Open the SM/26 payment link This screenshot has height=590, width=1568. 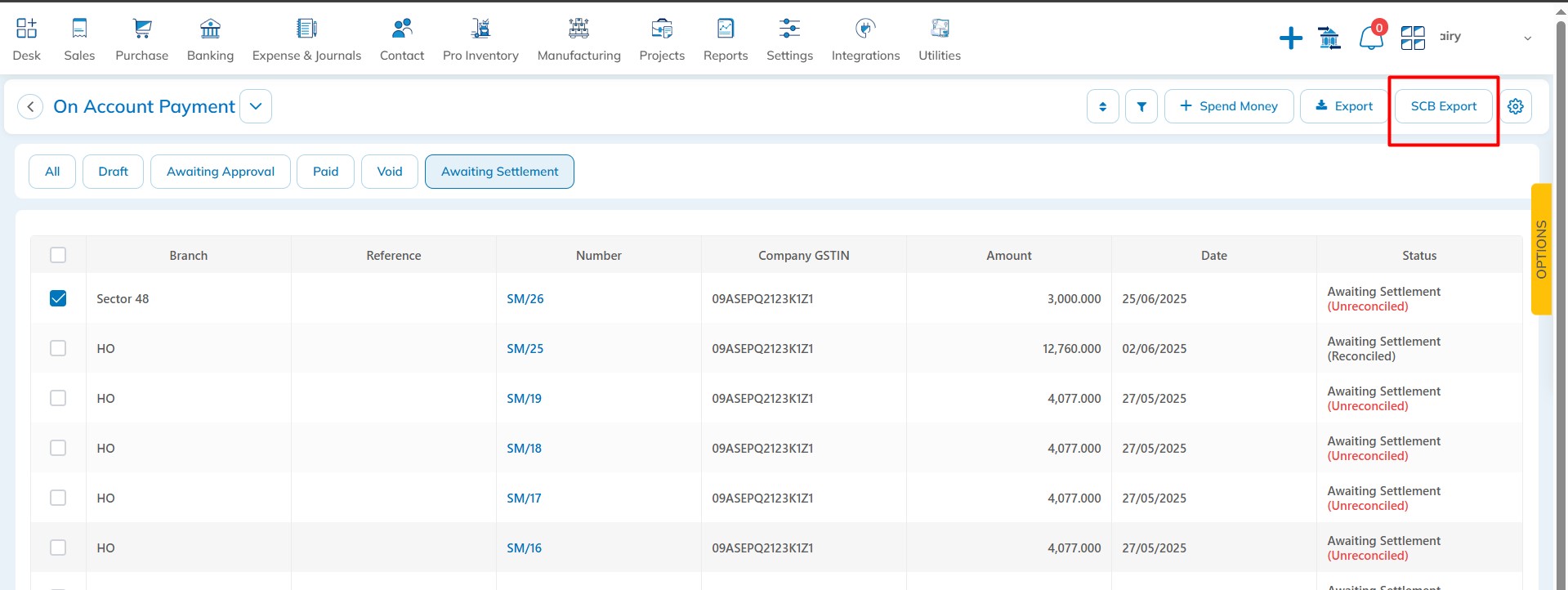tap(525, 299)
